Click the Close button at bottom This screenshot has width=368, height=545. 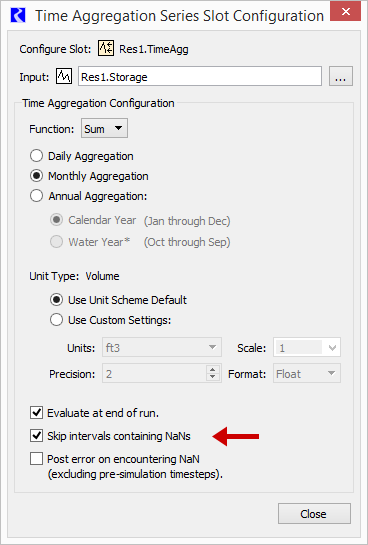(314, 514)
